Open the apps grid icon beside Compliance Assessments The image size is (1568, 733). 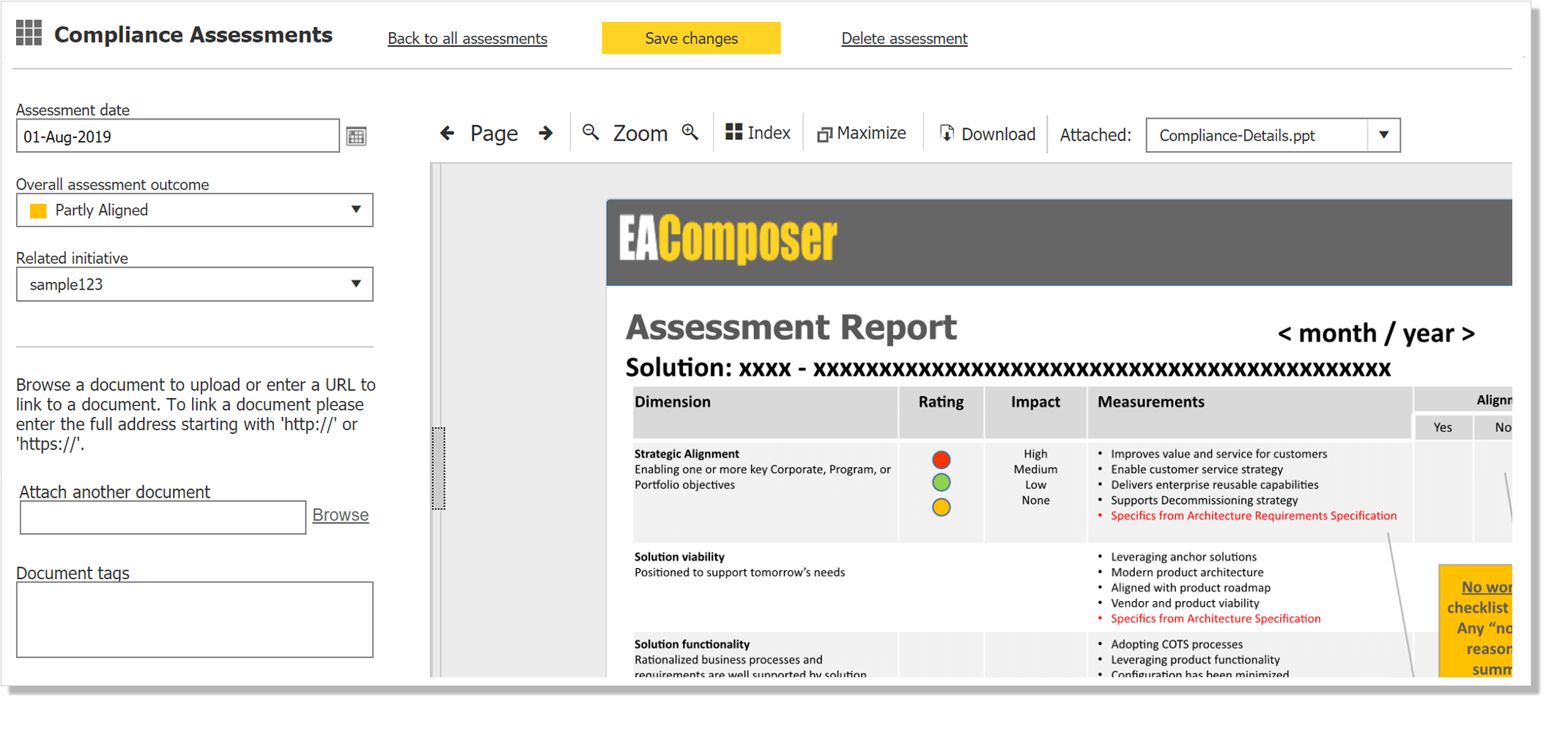[29, 33]
